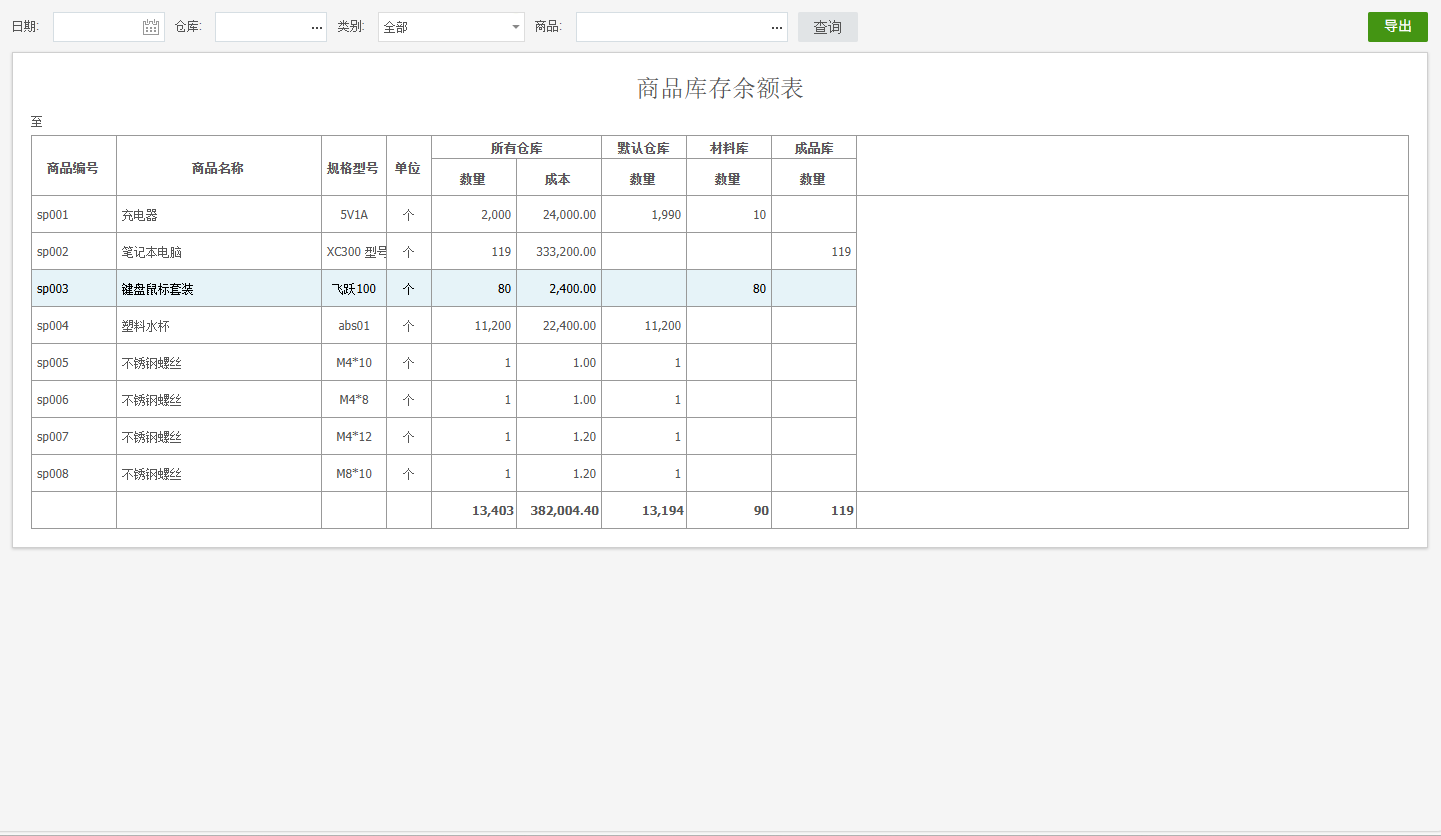The image size is (1441, 836).
Task: Select row sp005
Action: tap(444, 362)
